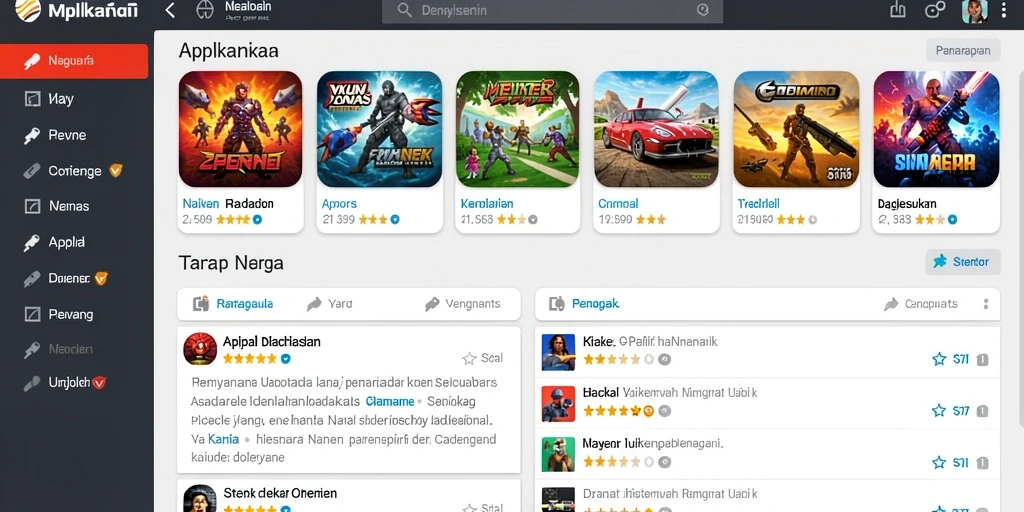
Task: Click the Panarapan button
Action: 963,50
